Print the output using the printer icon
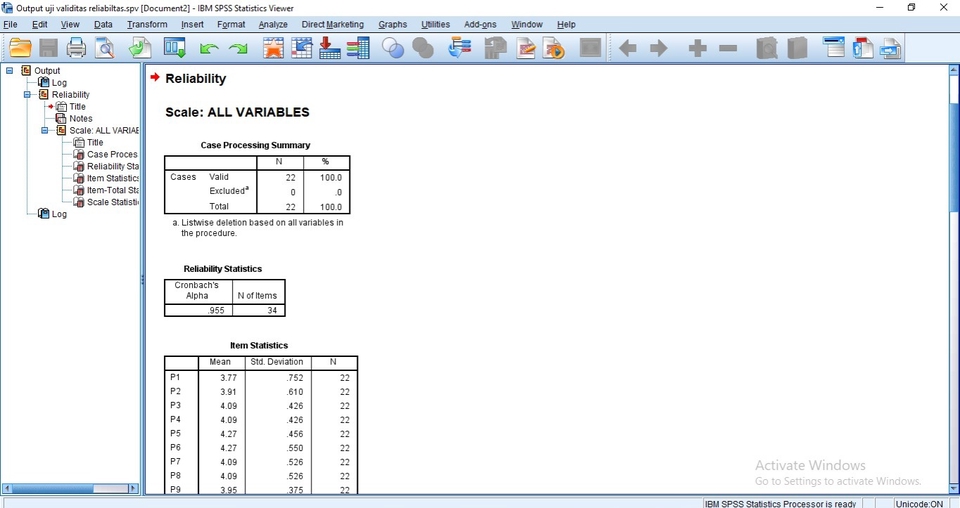960x508 pixels. [x=76, y=48]
